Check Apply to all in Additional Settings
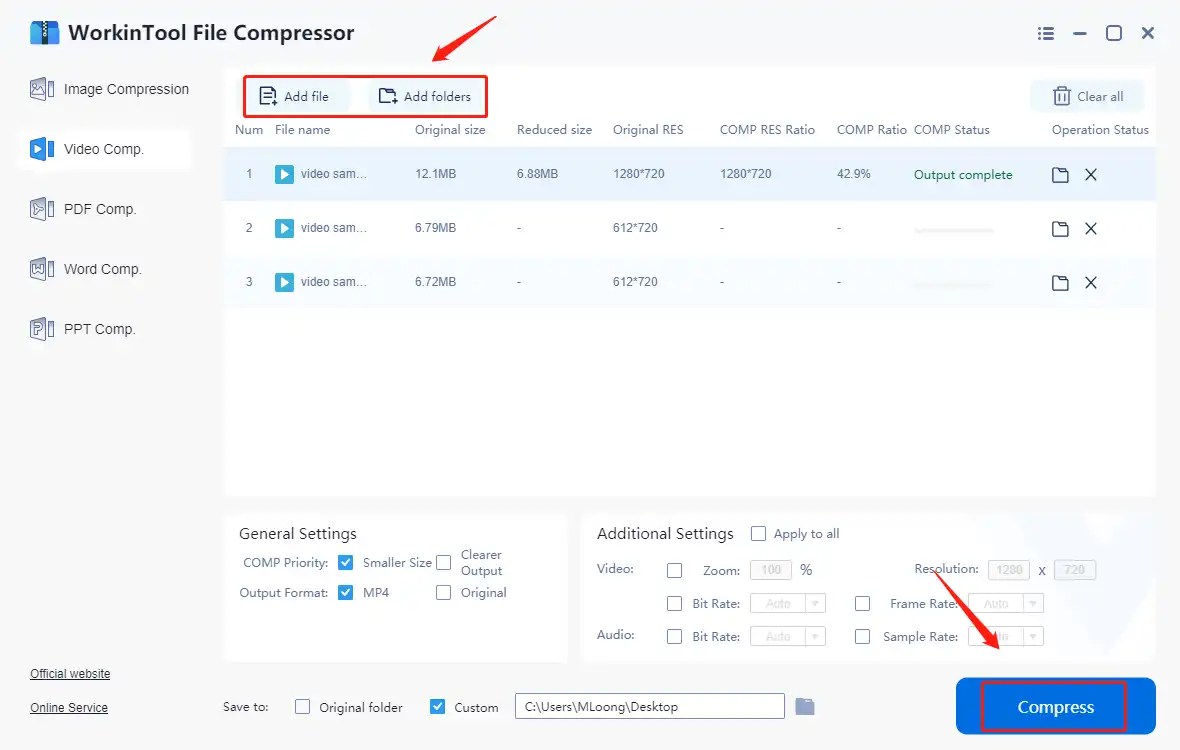This screenshot has width=1180, height=750. (x=758, y=533)
